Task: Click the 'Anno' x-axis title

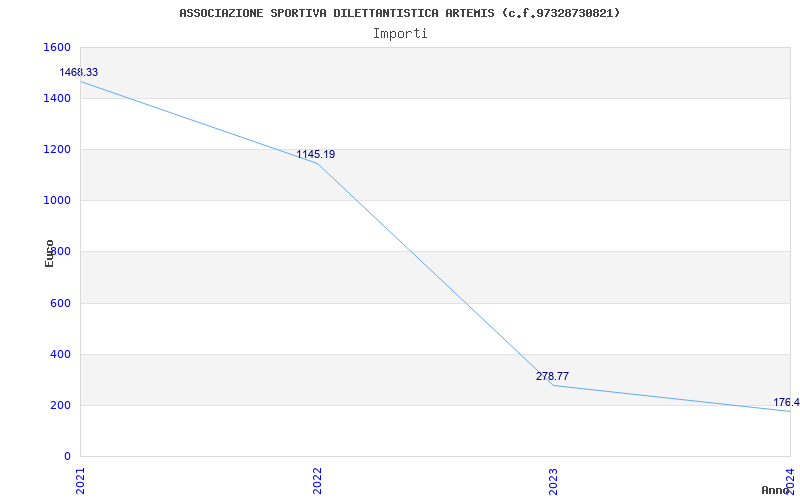Action: tap(776, 490)
